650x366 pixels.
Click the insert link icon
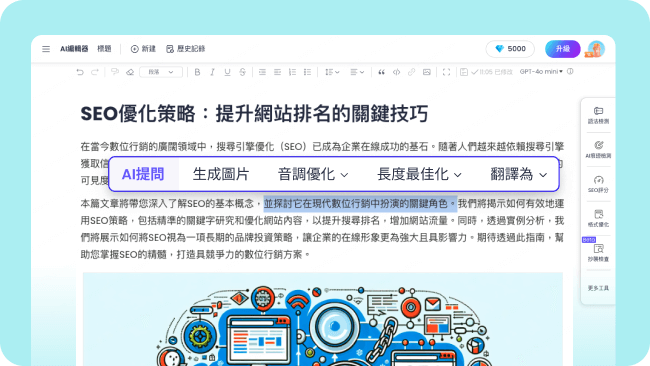(411, 72)
